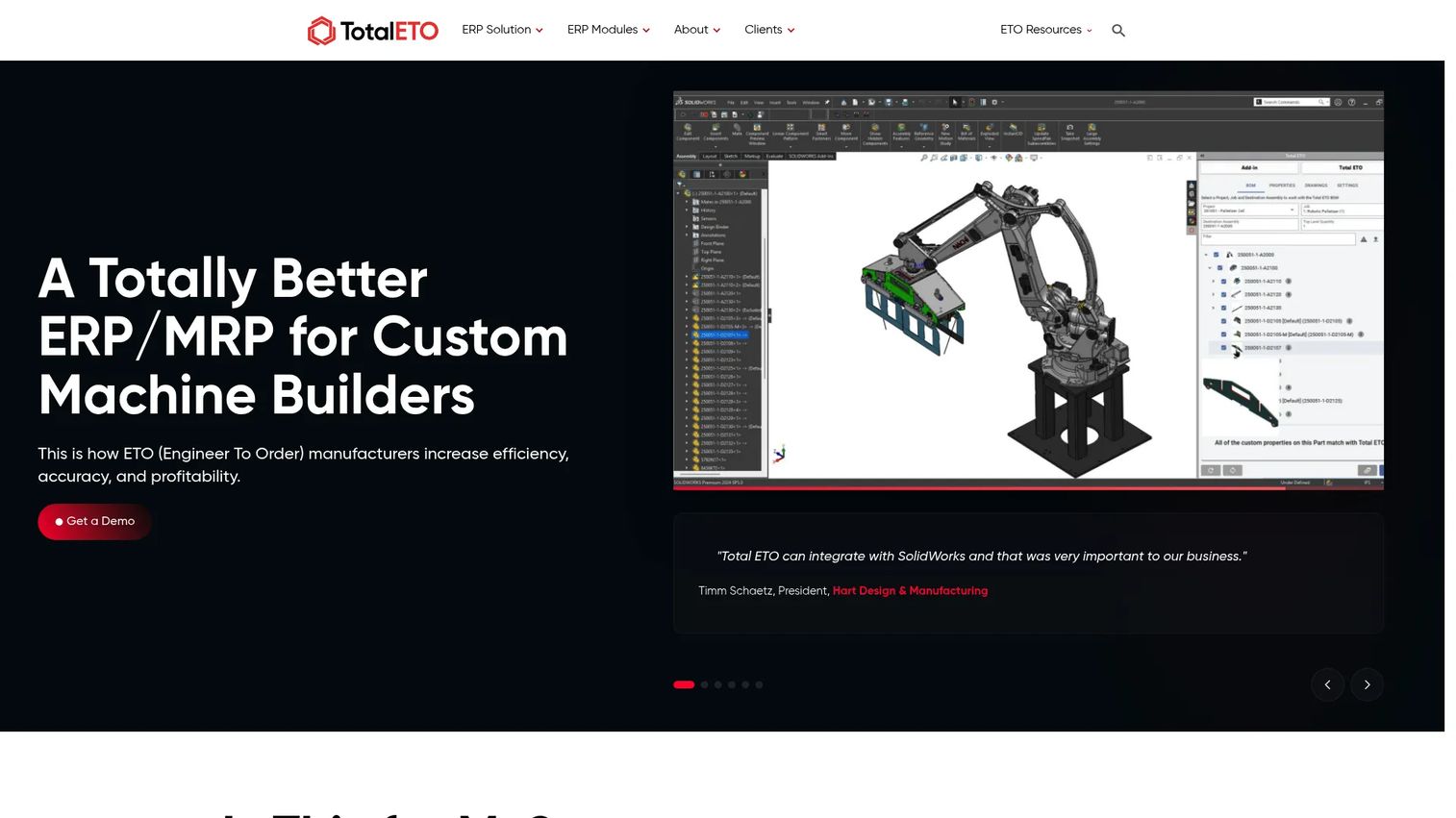Expand History node in SolidWorks feature tree
The width and height of the screenshot is (1456, 818).
point(687,210)
